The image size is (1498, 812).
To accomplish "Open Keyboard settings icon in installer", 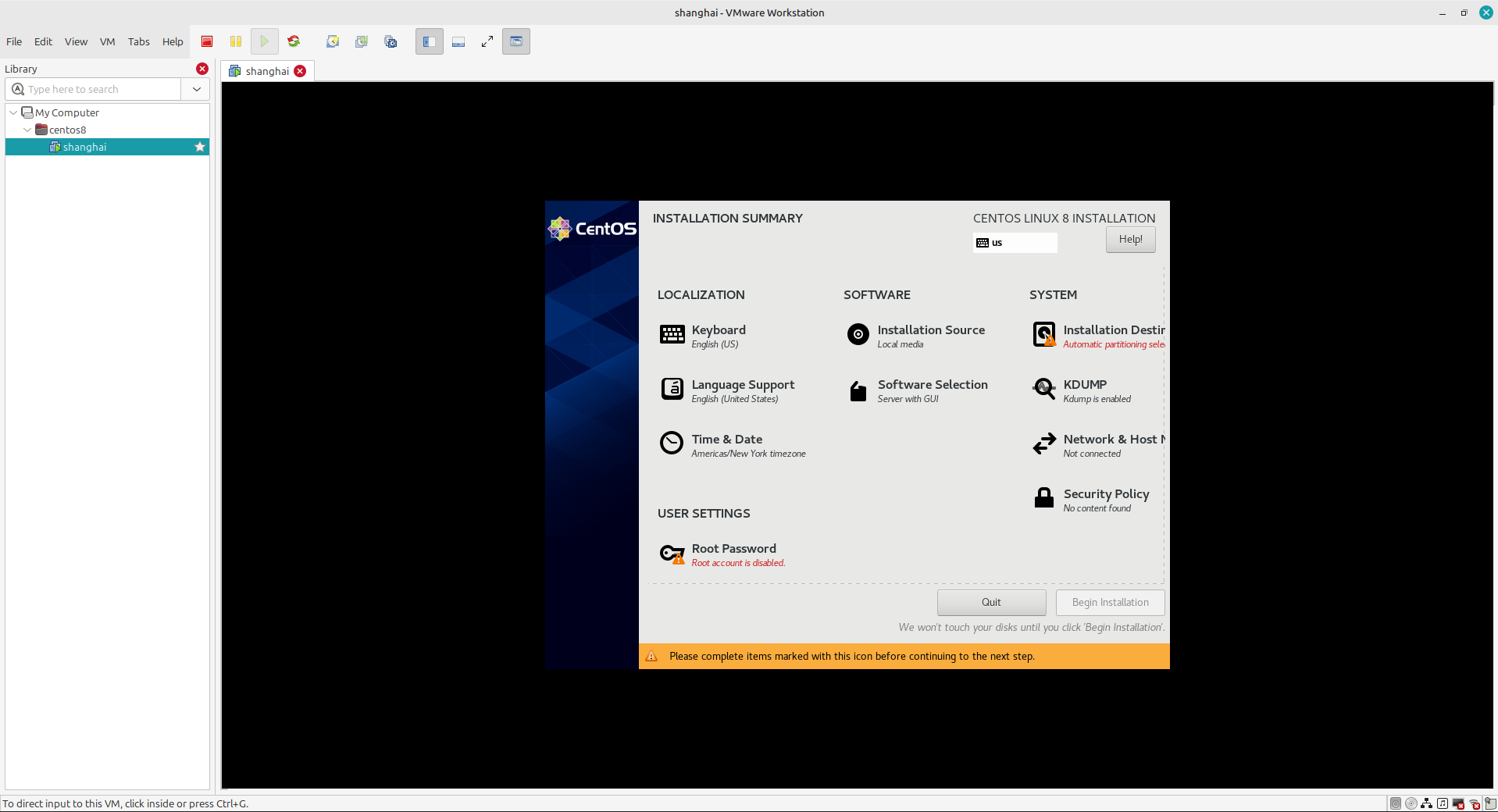I will (672, 334).
